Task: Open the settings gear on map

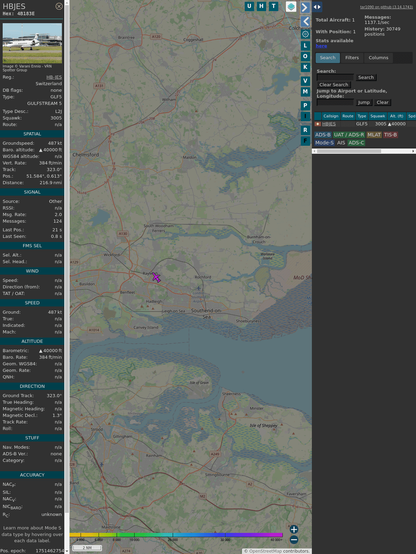Action: pyautogui.click(x=305, y=34)
